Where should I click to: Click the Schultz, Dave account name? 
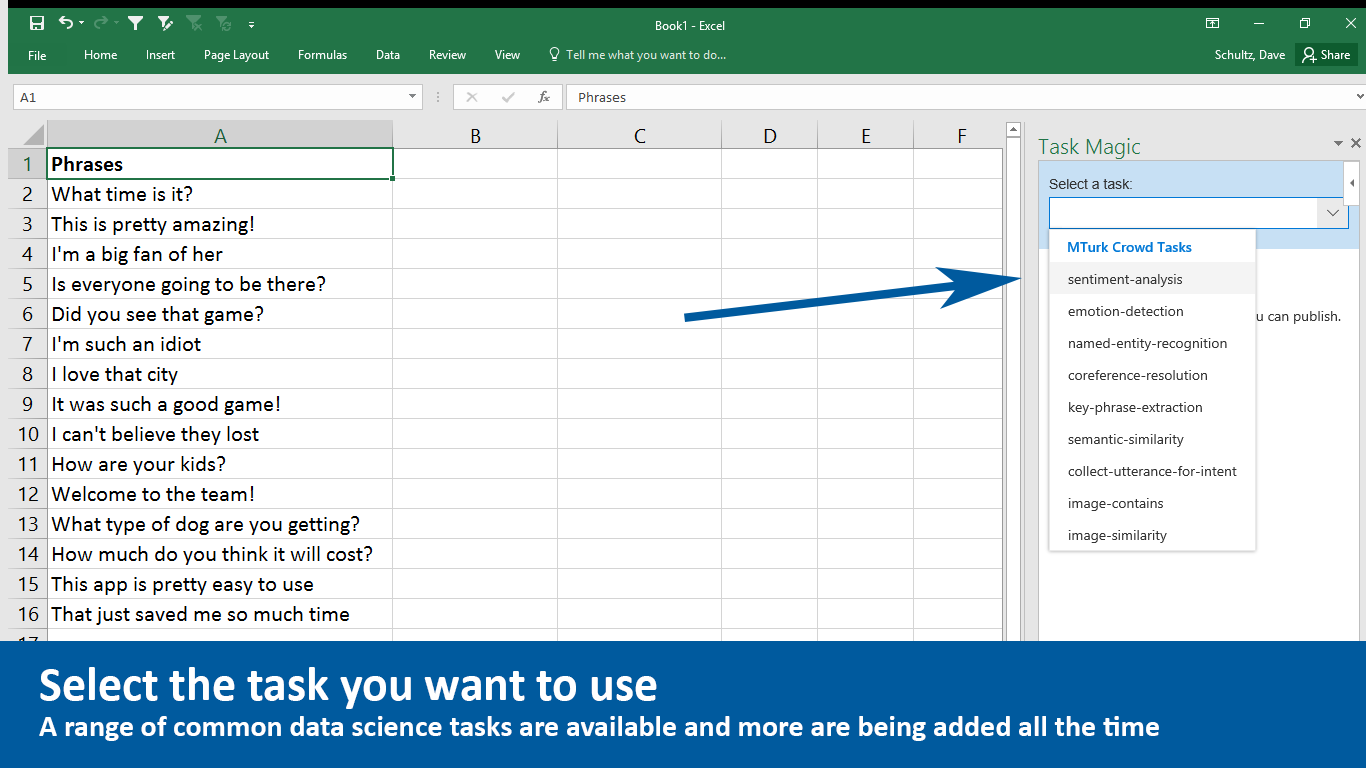click(1250, 55)
